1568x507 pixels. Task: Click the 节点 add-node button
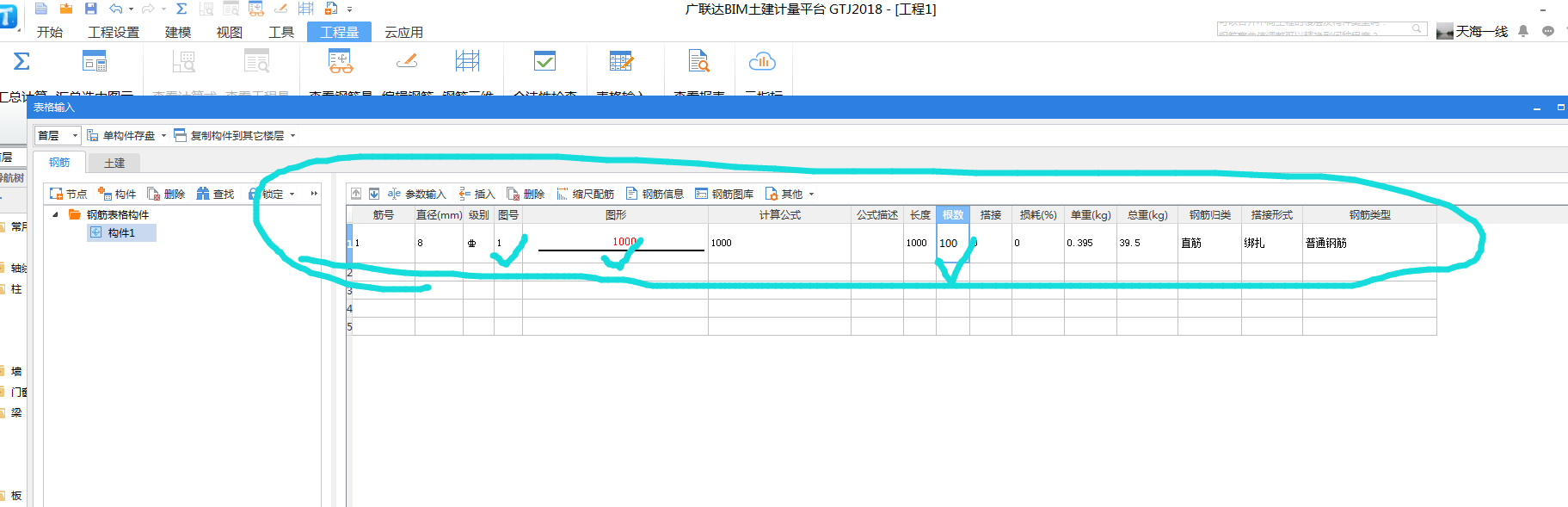69,194
